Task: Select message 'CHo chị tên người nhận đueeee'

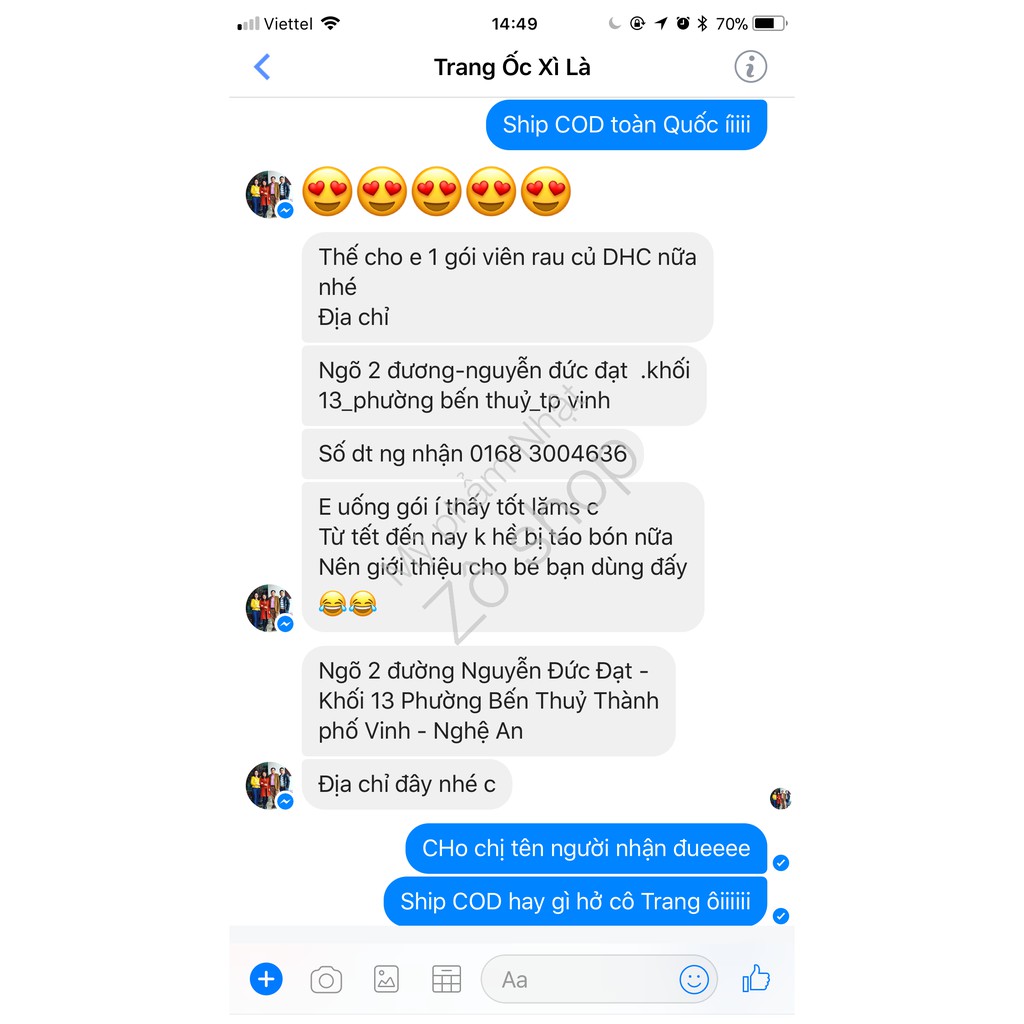Action: point(586,848)
